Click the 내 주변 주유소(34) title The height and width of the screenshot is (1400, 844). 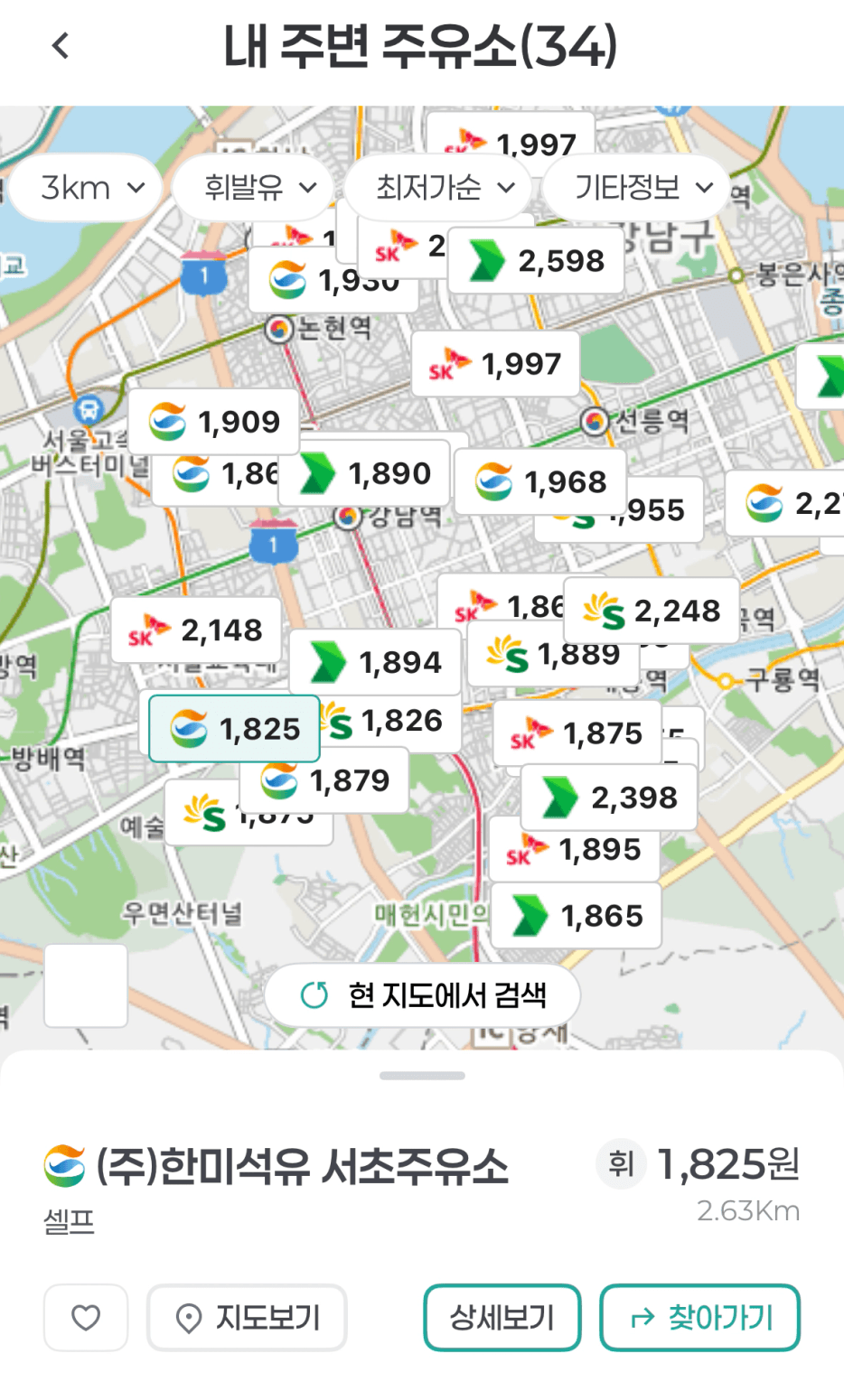click(x=421, y=45)
